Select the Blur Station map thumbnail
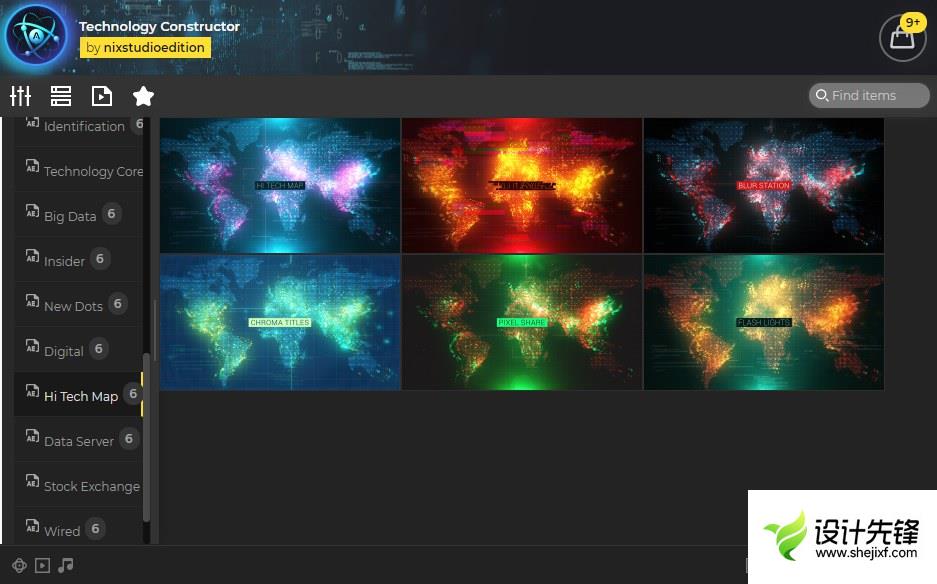The height and width of the screenshot is (584, 937). (x=763, y=185)
